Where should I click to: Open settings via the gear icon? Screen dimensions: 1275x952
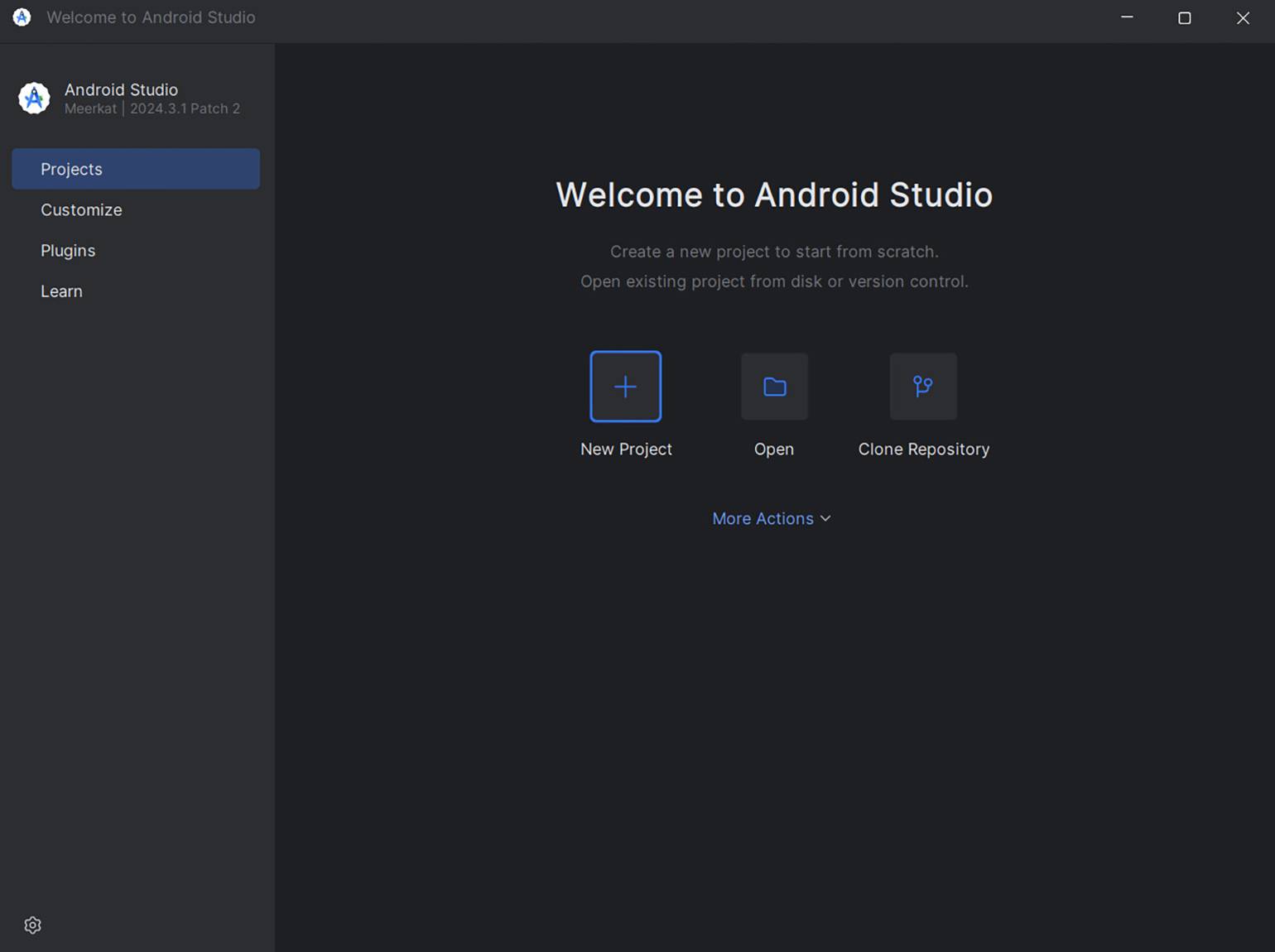click(33, 925)
